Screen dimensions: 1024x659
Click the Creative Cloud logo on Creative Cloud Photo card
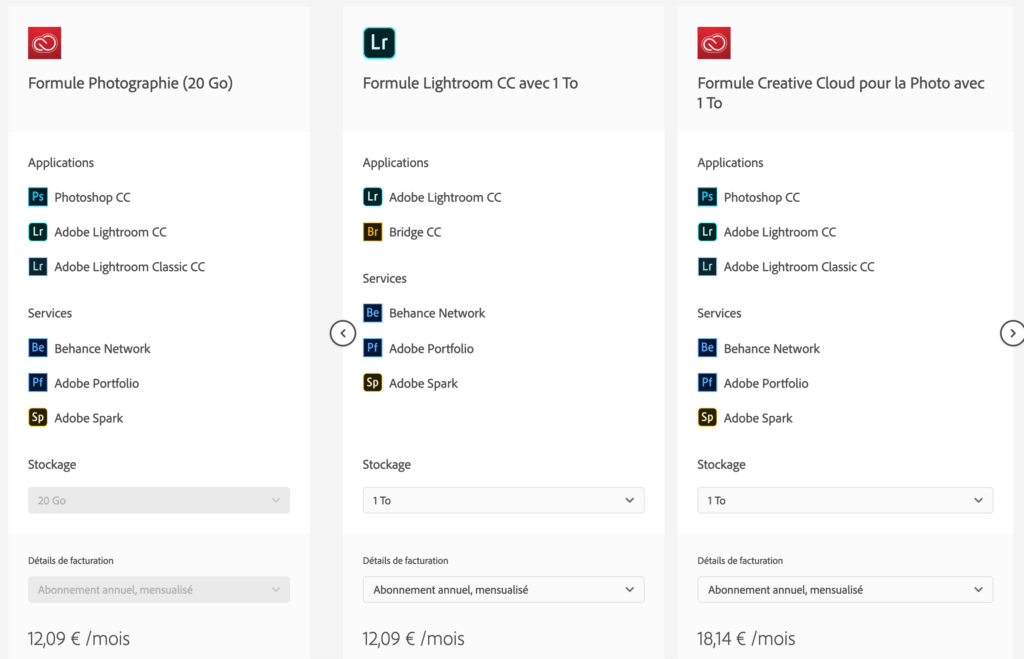pyautogui.click(x=714, y=43)
